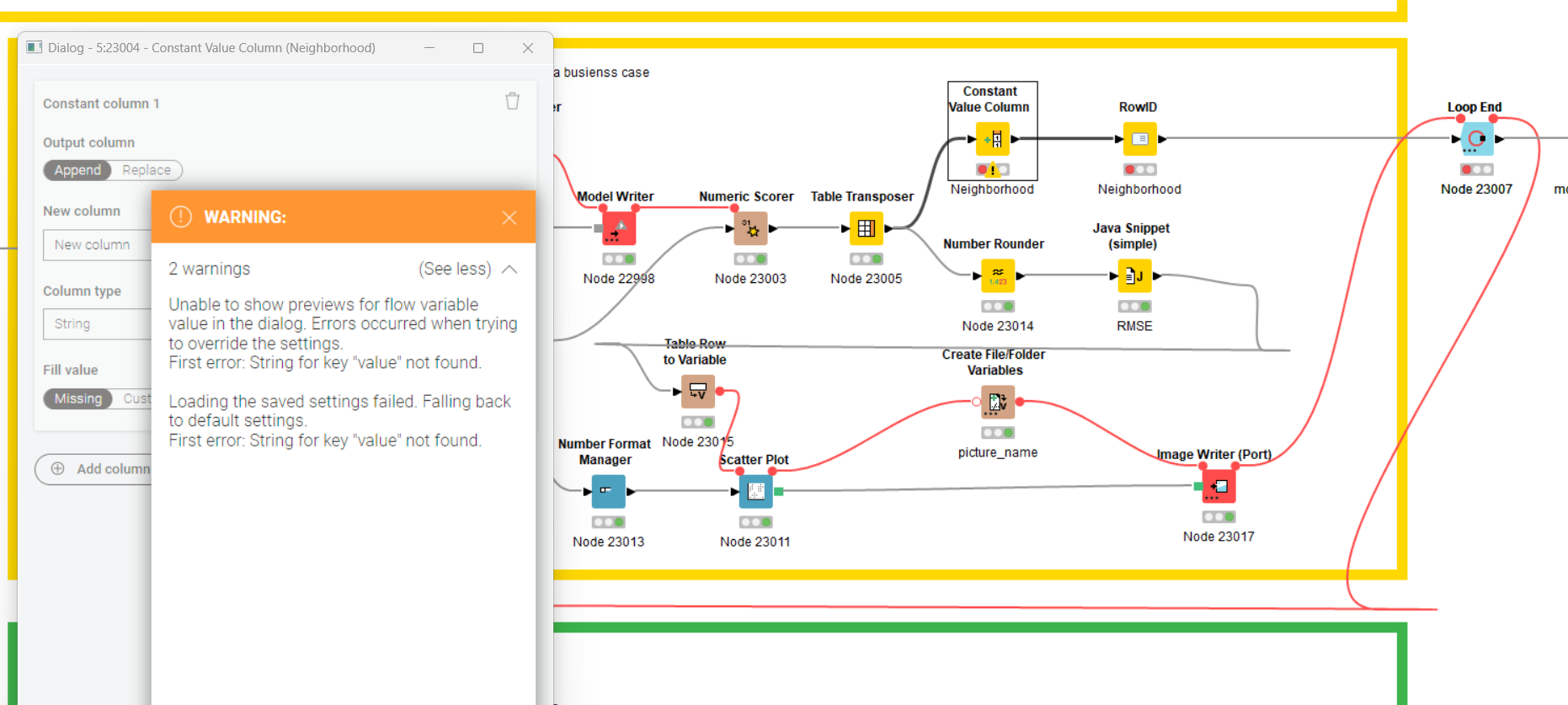Image resolution: width=1568 pixels, height=705 pixels.
Task: Click the Loop End node icon
Action: 1476,139
